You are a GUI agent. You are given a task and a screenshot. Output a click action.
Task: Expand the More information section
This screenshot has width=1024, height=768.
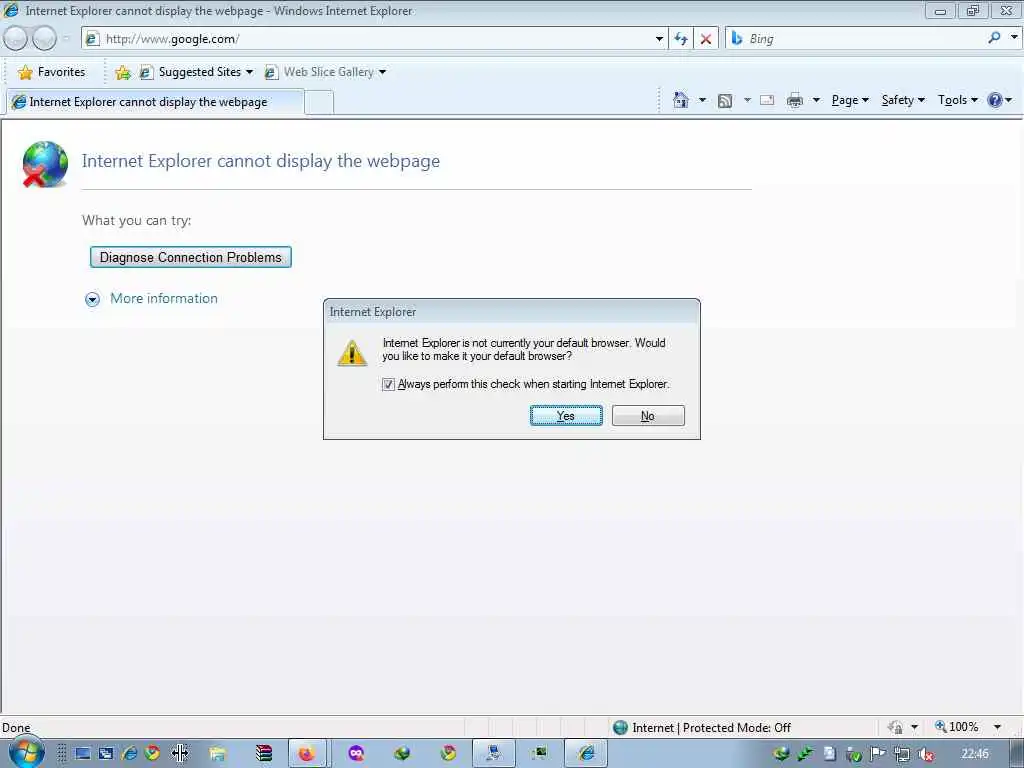(x=93, y=299)
